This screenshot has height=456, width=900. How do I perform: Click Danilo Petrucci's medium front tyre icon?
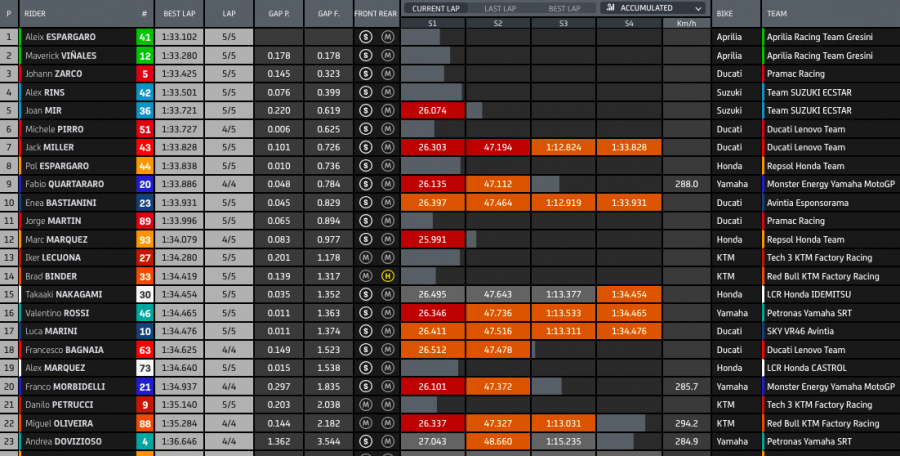tap(366, 404)
